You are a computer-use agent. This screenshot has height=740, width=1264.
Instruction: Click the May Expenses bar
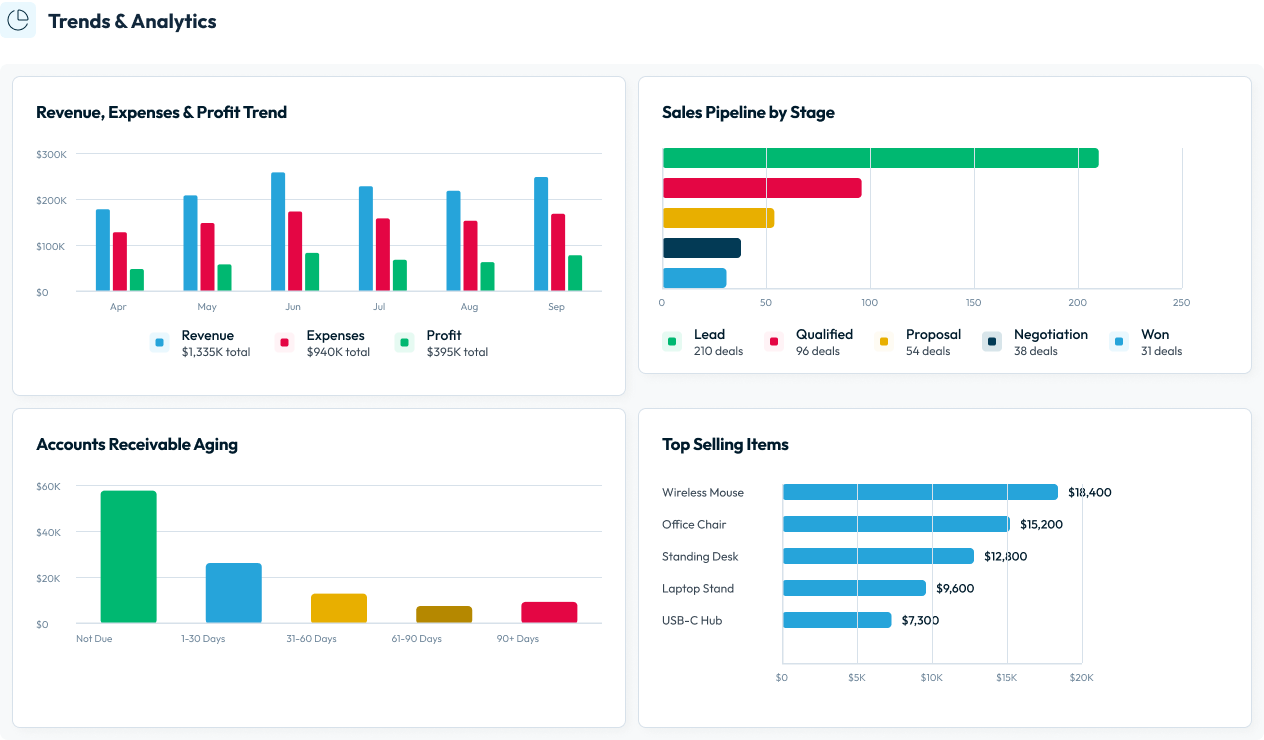pyautogui.click(x=207, y=257)
